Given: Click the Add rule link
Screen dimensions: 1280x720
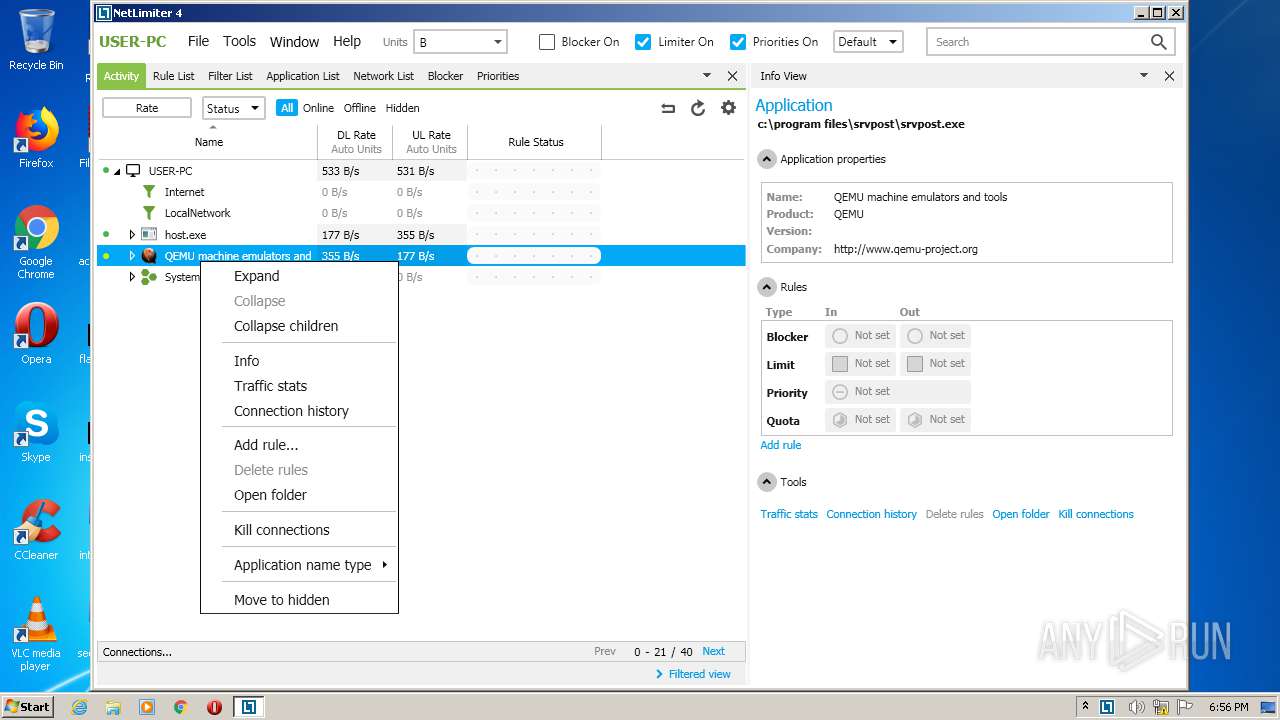Looking at the screenshot, I should click(x=780, y=445).
